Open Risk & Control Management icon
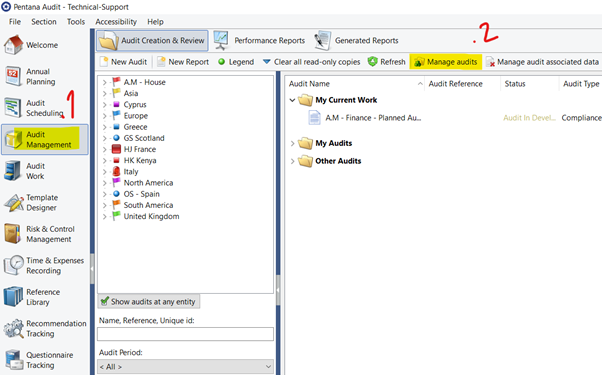This screenshot has width=602, height=375. 13,234
